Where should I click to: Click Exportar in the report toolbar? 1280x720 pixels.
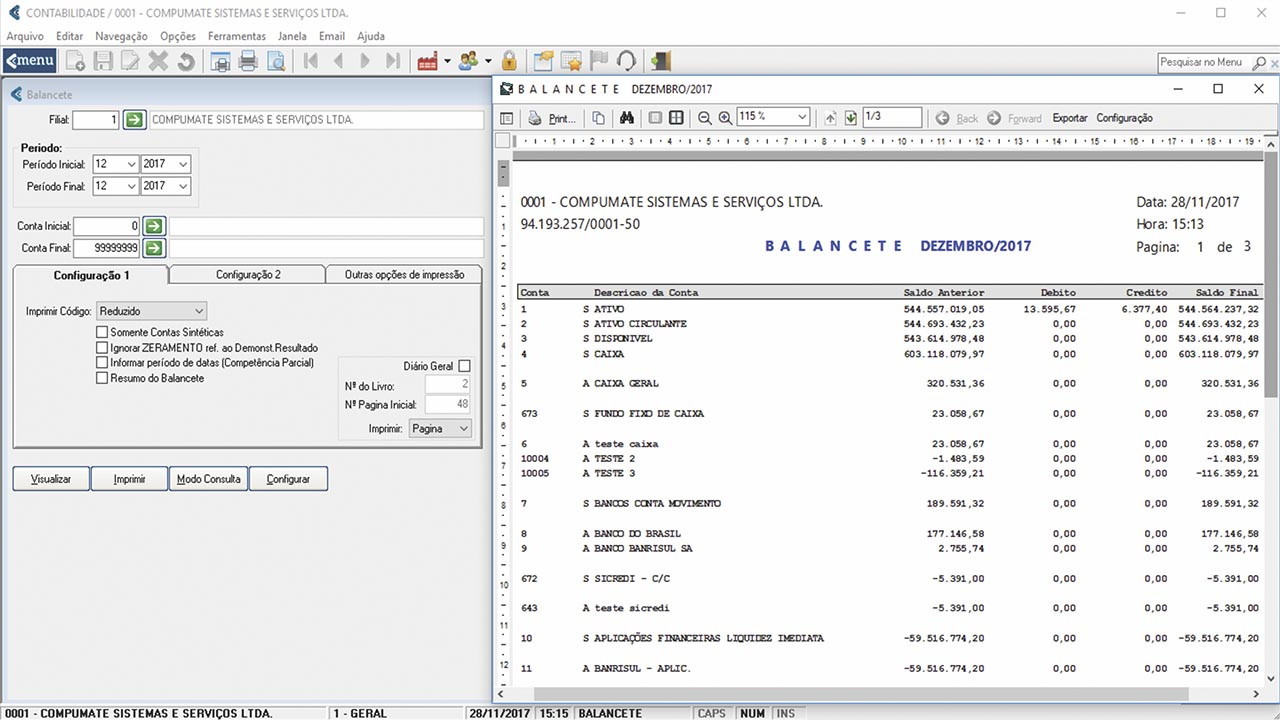coord(1069,118)
